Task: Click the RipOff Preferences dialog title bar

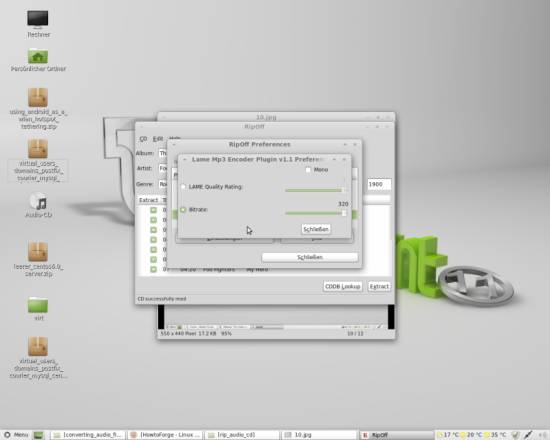Action: coord(260,144)
